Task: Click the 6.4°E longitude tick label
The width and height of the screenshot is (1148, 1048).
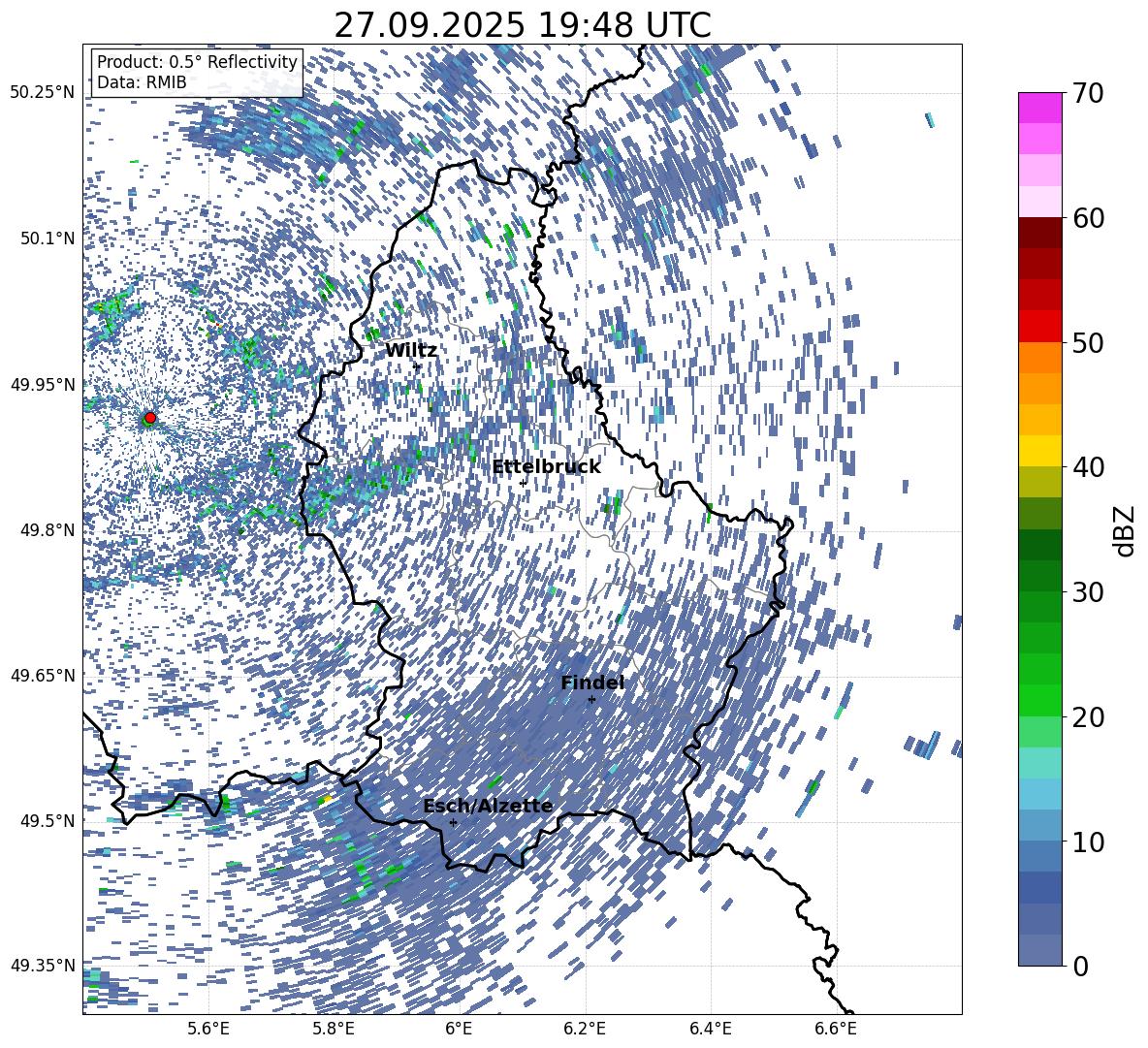Action: [x=711, y=1029]
